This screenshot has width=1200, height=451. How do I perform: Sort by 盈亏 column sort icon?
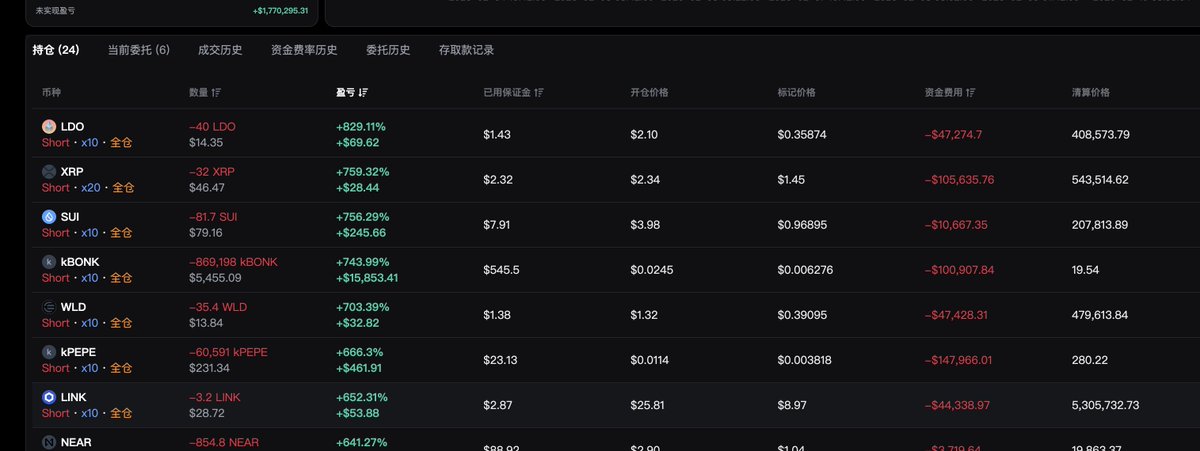363,92
